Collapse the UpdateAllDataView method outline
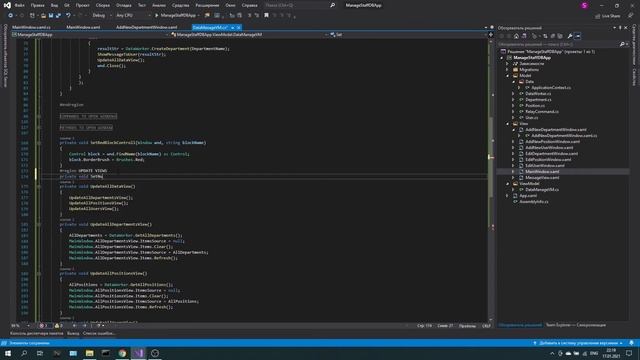640x360 pixels. pos(39,187)
